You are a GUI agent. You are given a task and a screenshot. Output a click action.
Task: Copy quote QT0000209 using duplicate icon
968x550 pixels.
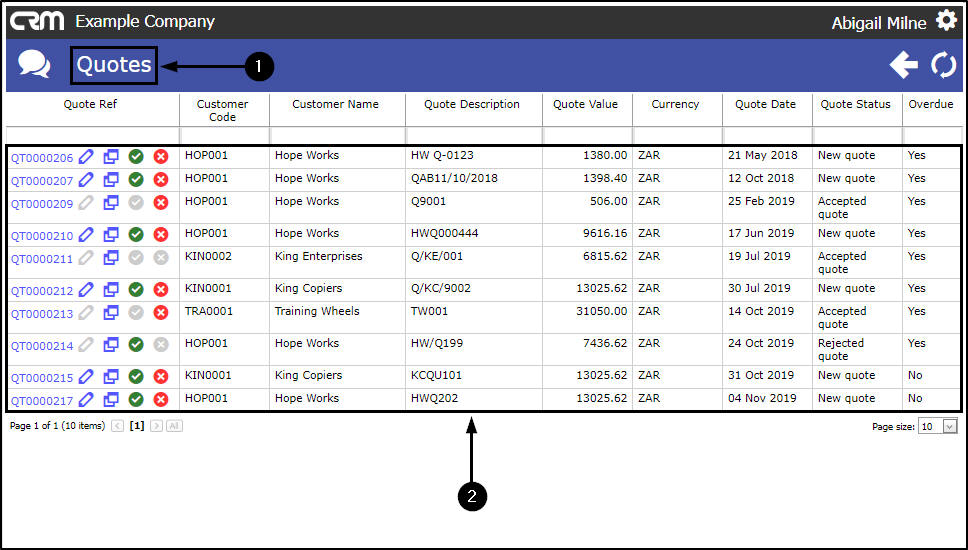[x=111, y=202]
